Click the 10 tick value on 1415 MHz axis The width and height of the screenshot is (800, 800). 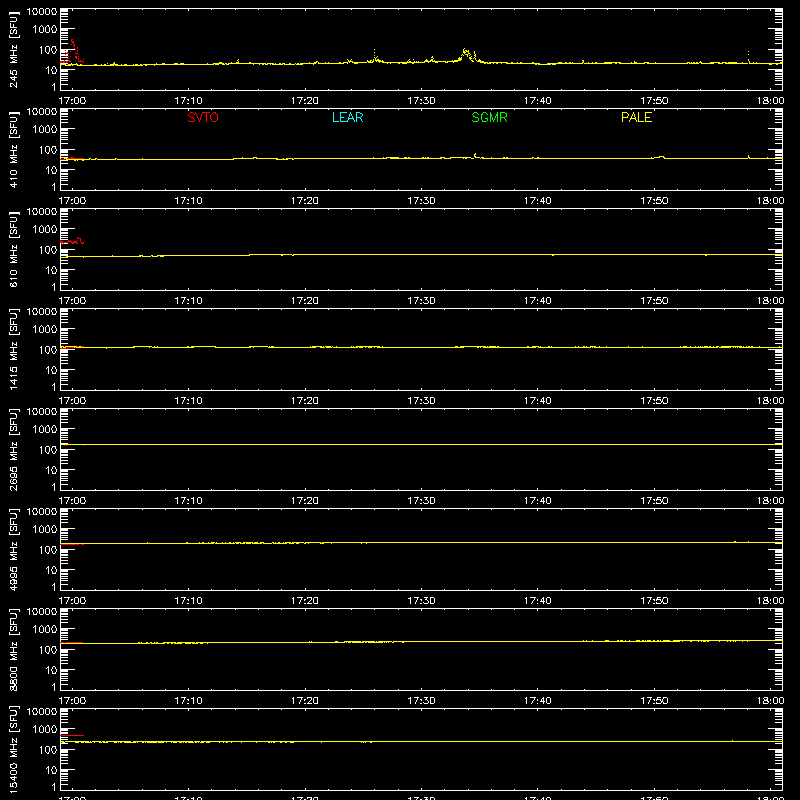click(51, 370)
